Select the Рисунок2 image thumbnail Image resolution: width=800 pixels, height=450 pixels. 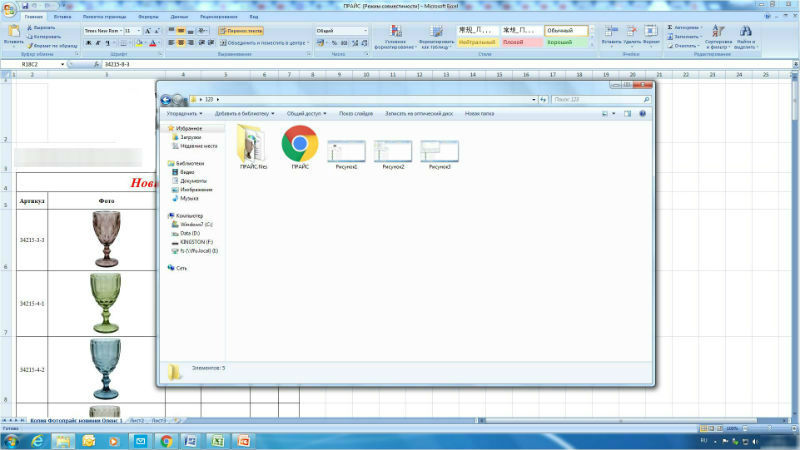coord(393,155)
